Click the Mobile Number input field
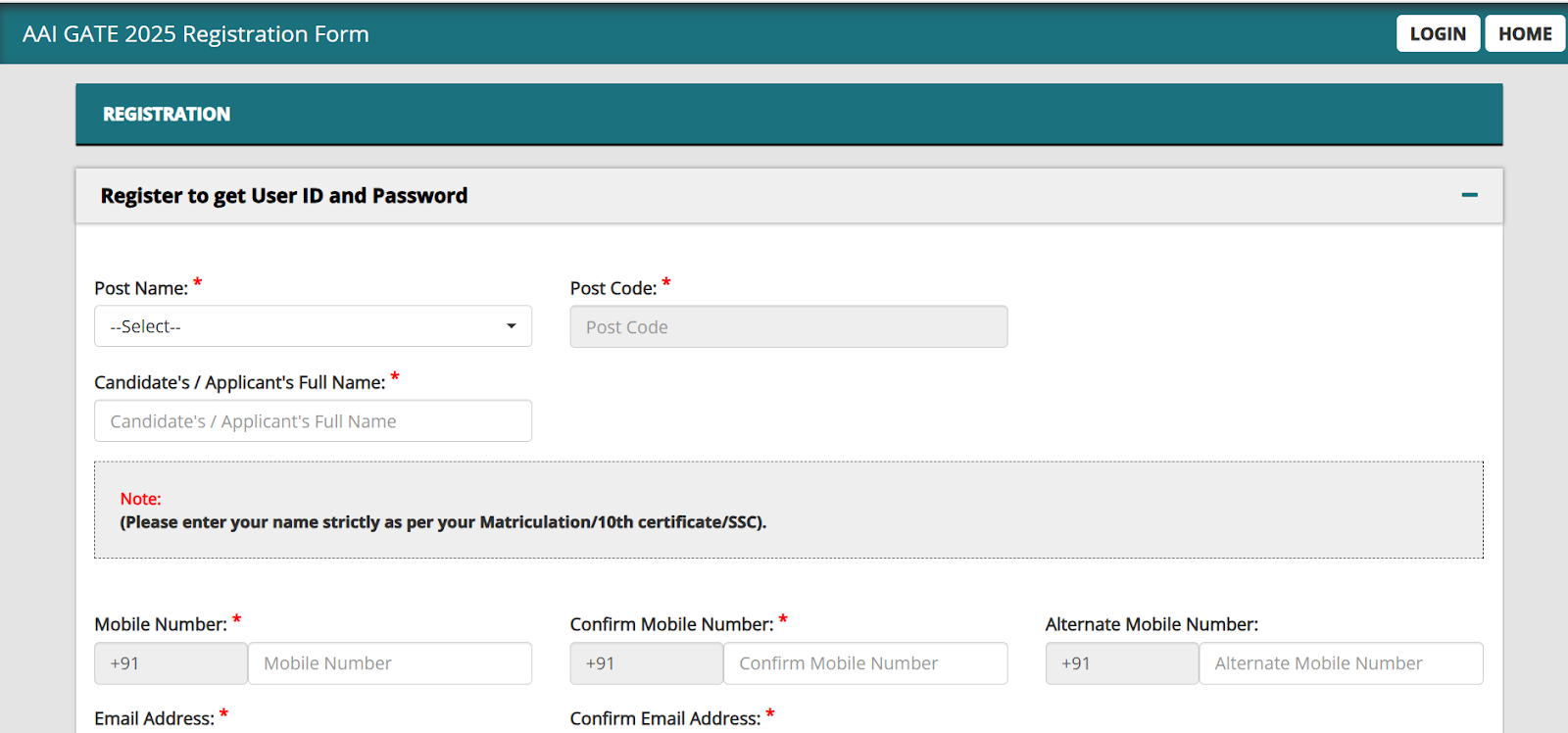Image resolution: width=1568 pixels, height=733 pixels. 390,663
